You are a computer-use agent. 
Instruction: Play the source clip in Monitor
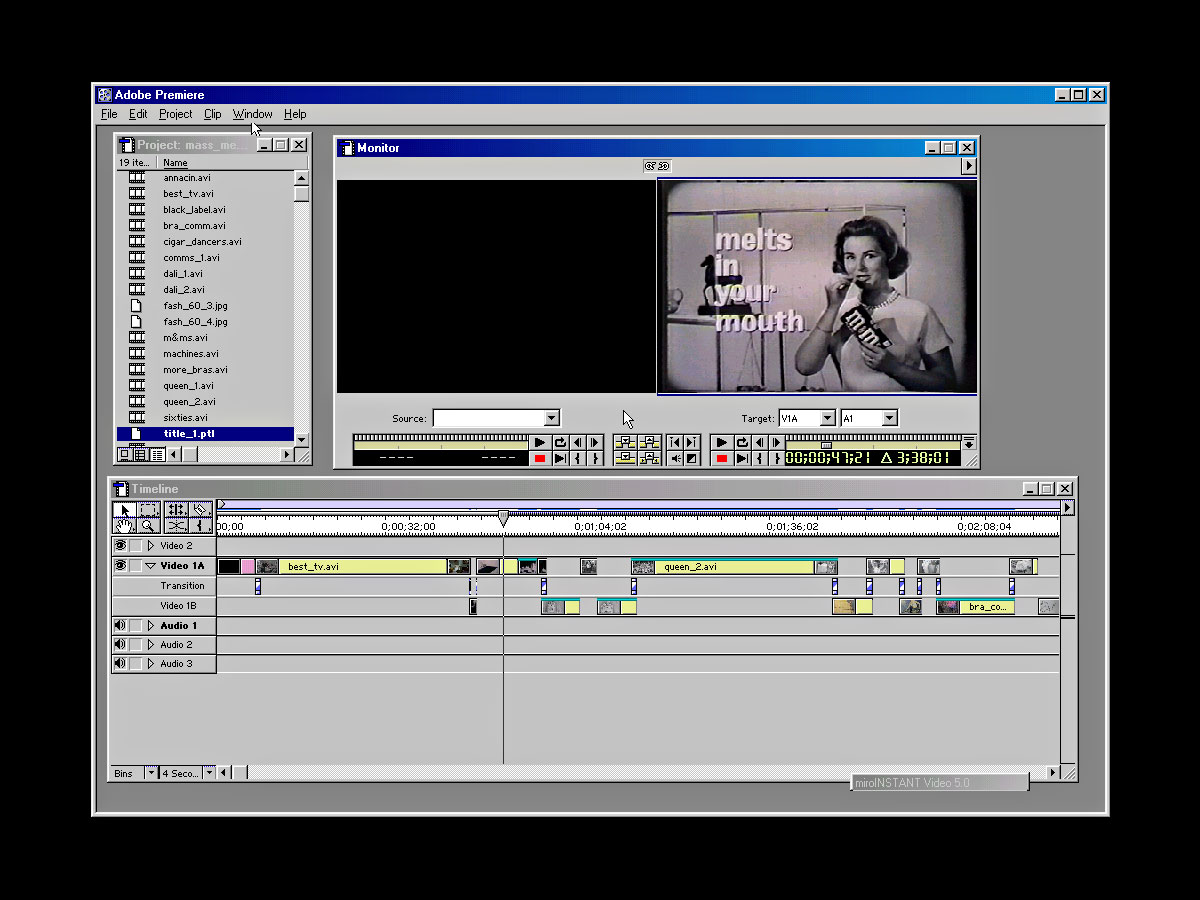click(x=540, y=443)
